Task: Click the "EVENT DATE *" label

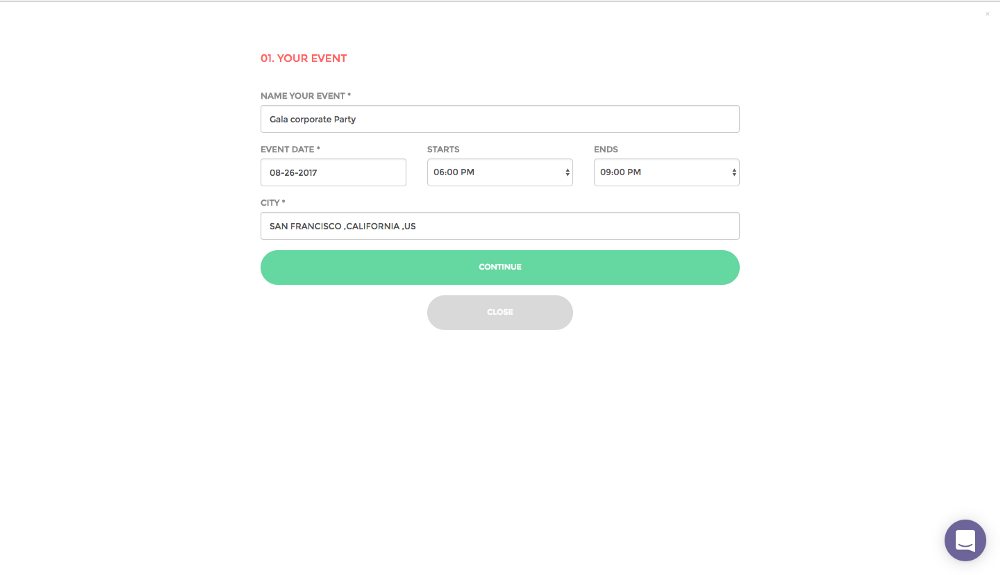Action: pos(290,149)
